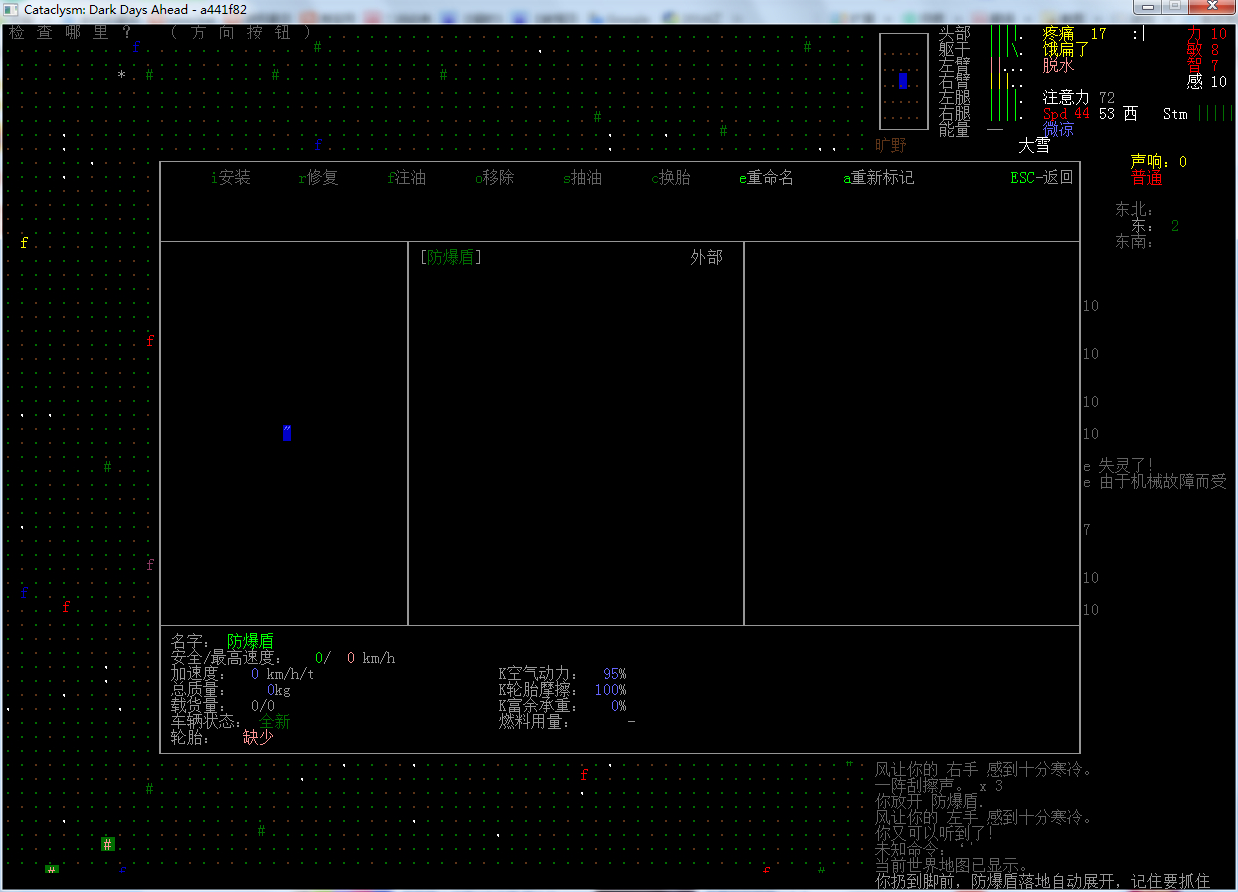The width and height of the screenshot is (1238, 892).
Task: Click the 脱水 thirst status
Action: pos(1058,66)
